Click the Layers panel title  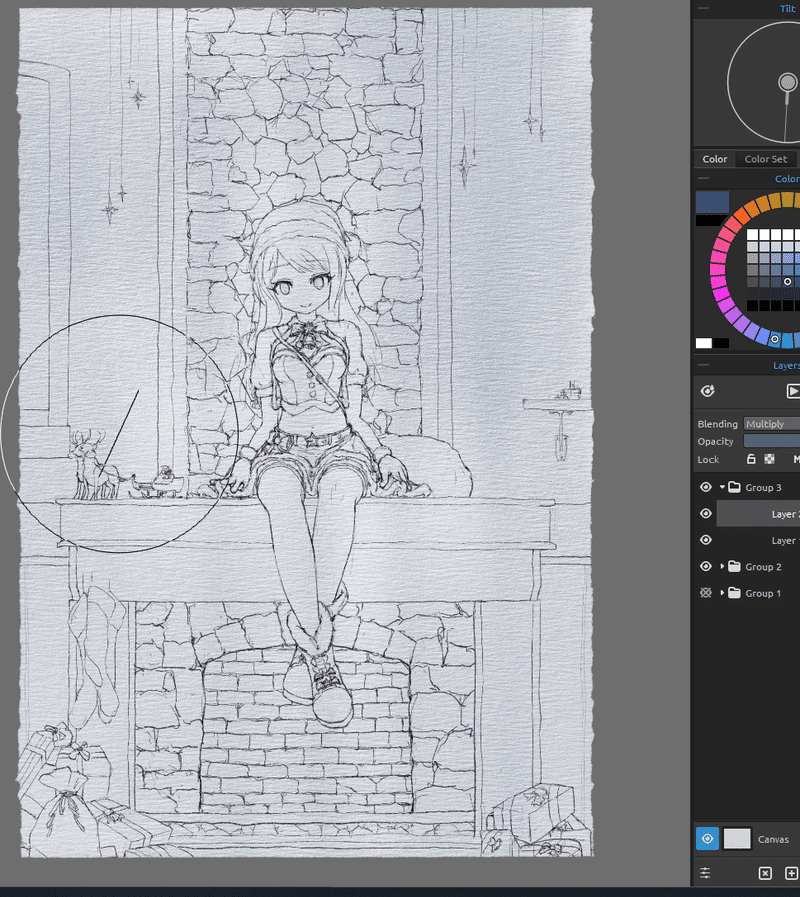tap(786, 366)
